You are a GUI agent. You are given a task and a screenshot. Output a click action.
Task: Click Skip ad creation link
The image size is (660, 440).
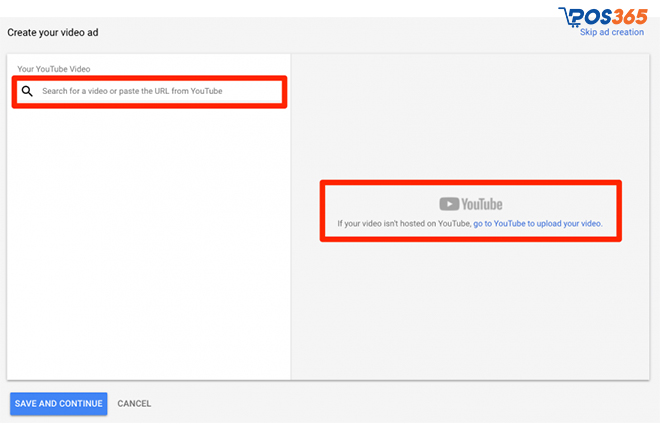coord(612,32)
